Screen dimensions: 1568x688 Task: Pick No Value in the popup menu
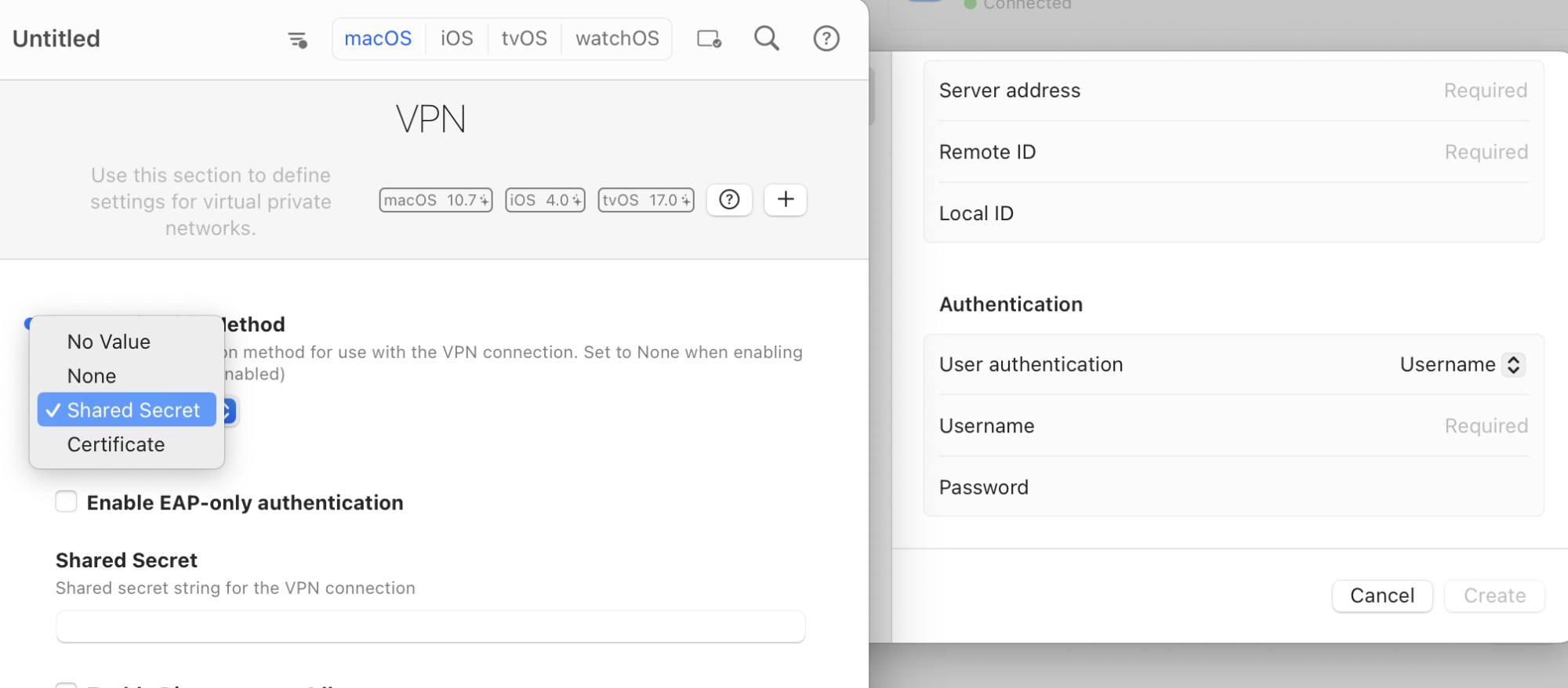point(109,342)
